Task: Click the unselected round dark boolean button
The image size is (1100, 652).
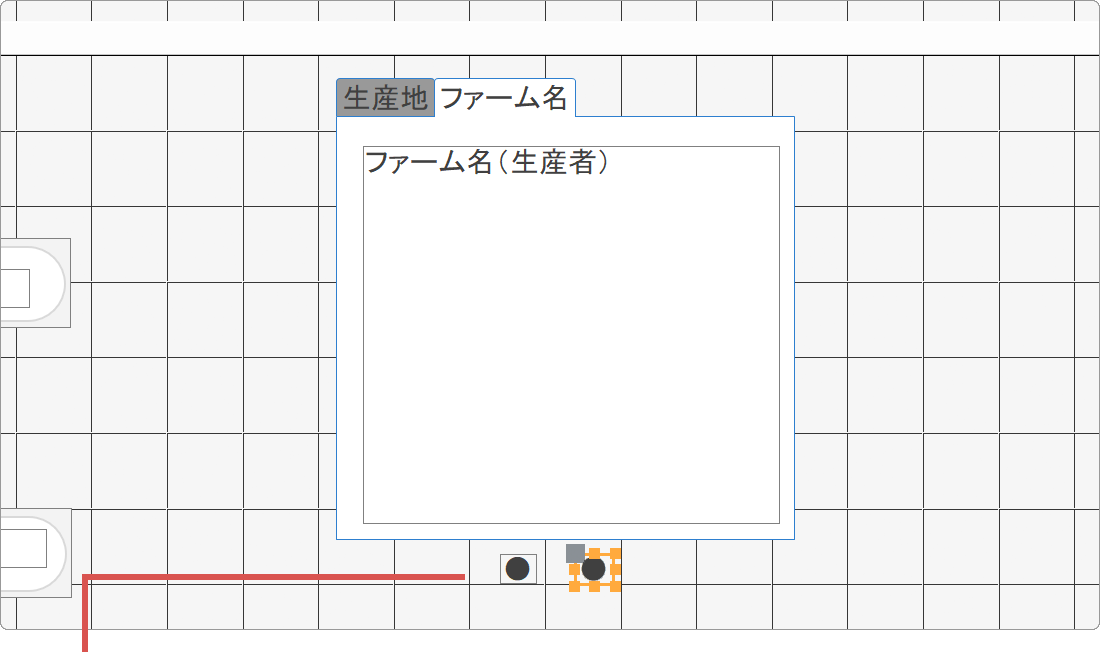Action: click(x=518, y=568)
